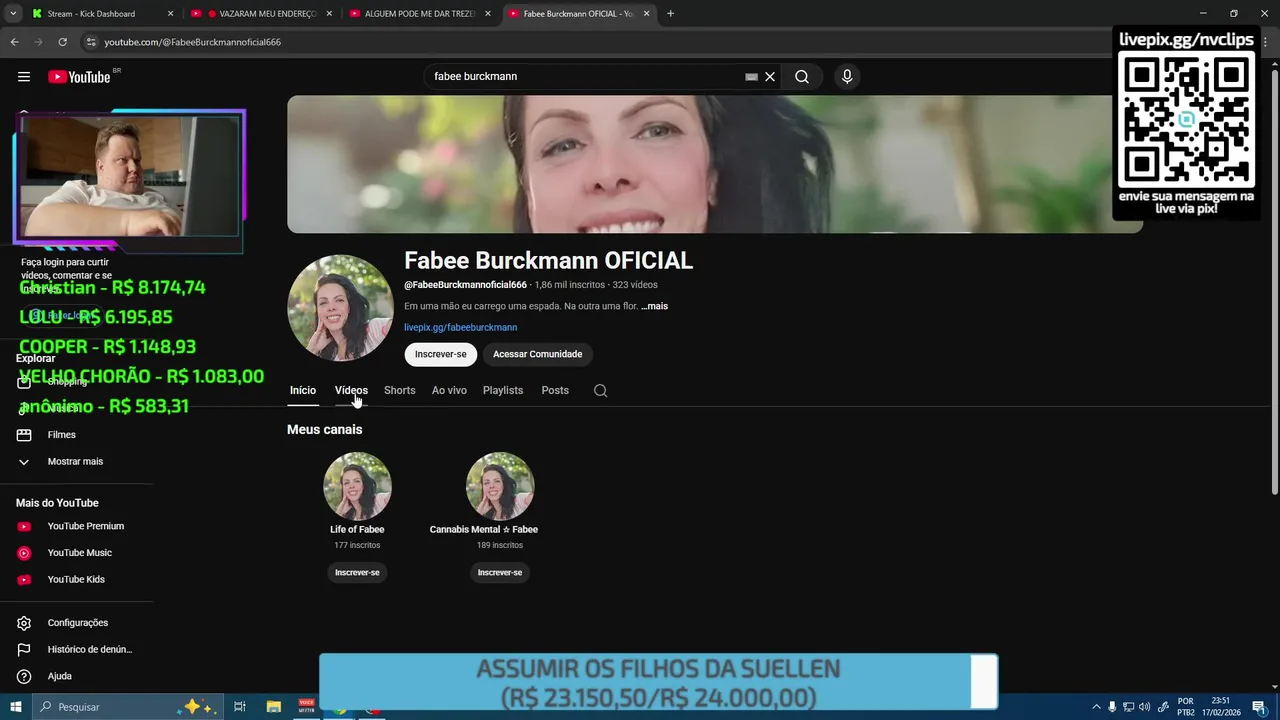The image size is (1280, 720).
Task: Click the page vertical scrollbar
Action: 1274,280
